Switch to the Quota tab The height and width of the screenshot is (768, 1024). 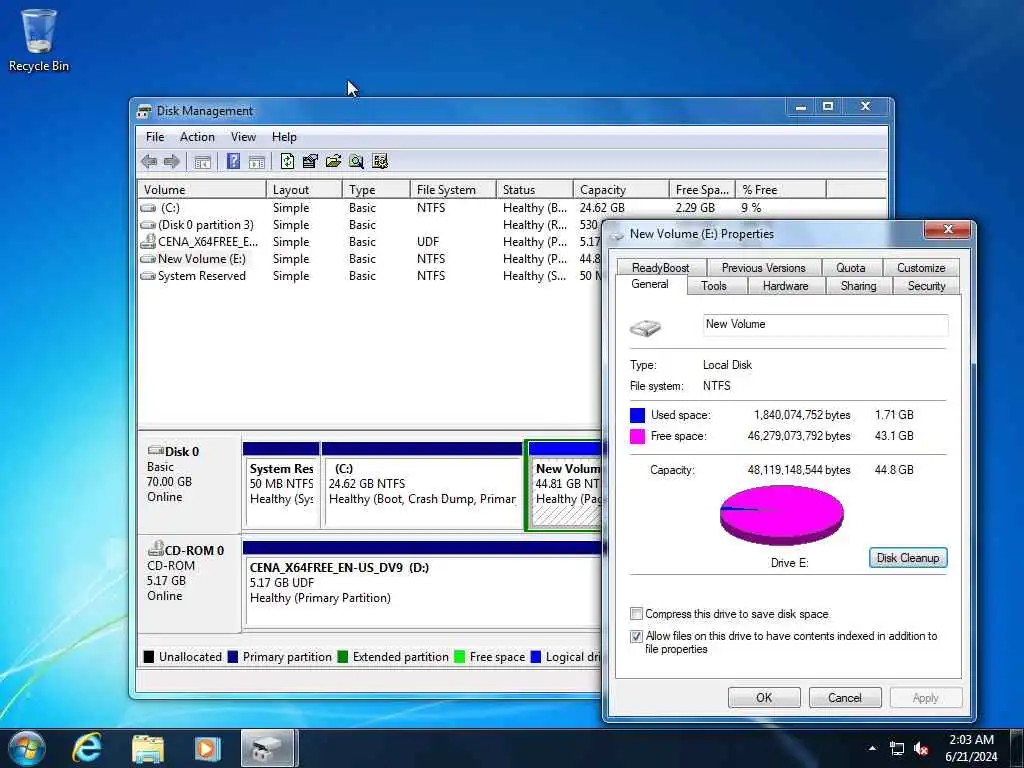pyautogui.click(x=850, y=268)
